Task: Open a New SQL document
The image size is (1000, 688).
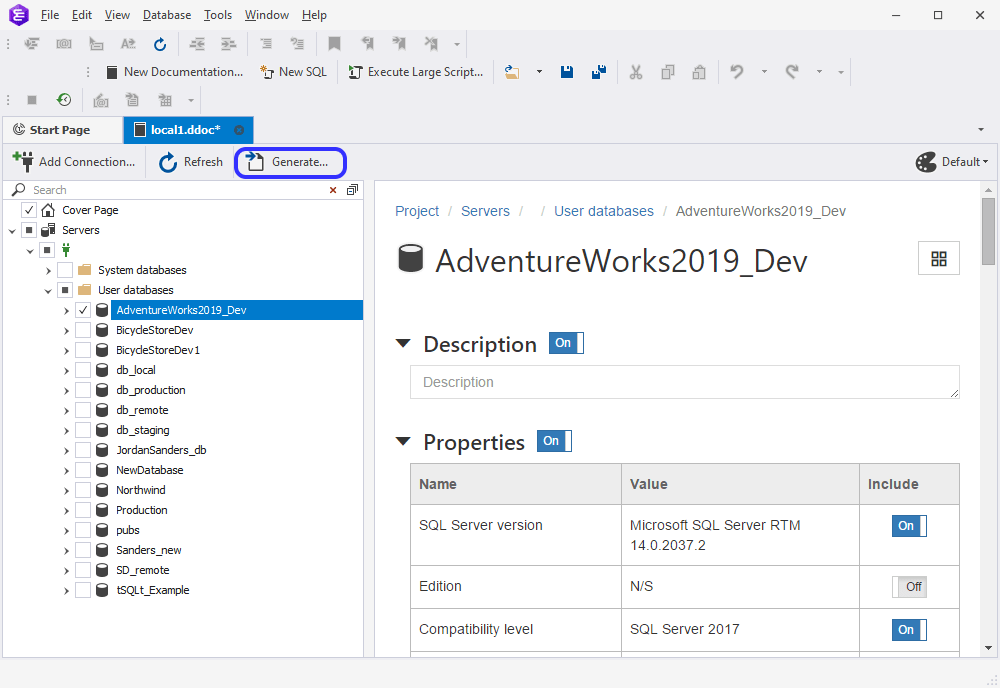Action: 293,72
